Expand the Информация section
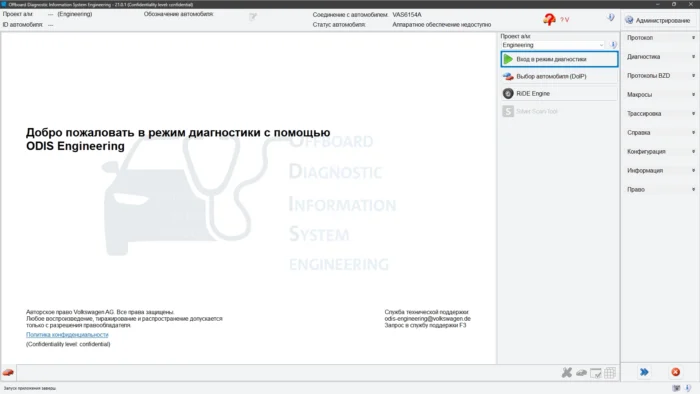 [660, 170]
